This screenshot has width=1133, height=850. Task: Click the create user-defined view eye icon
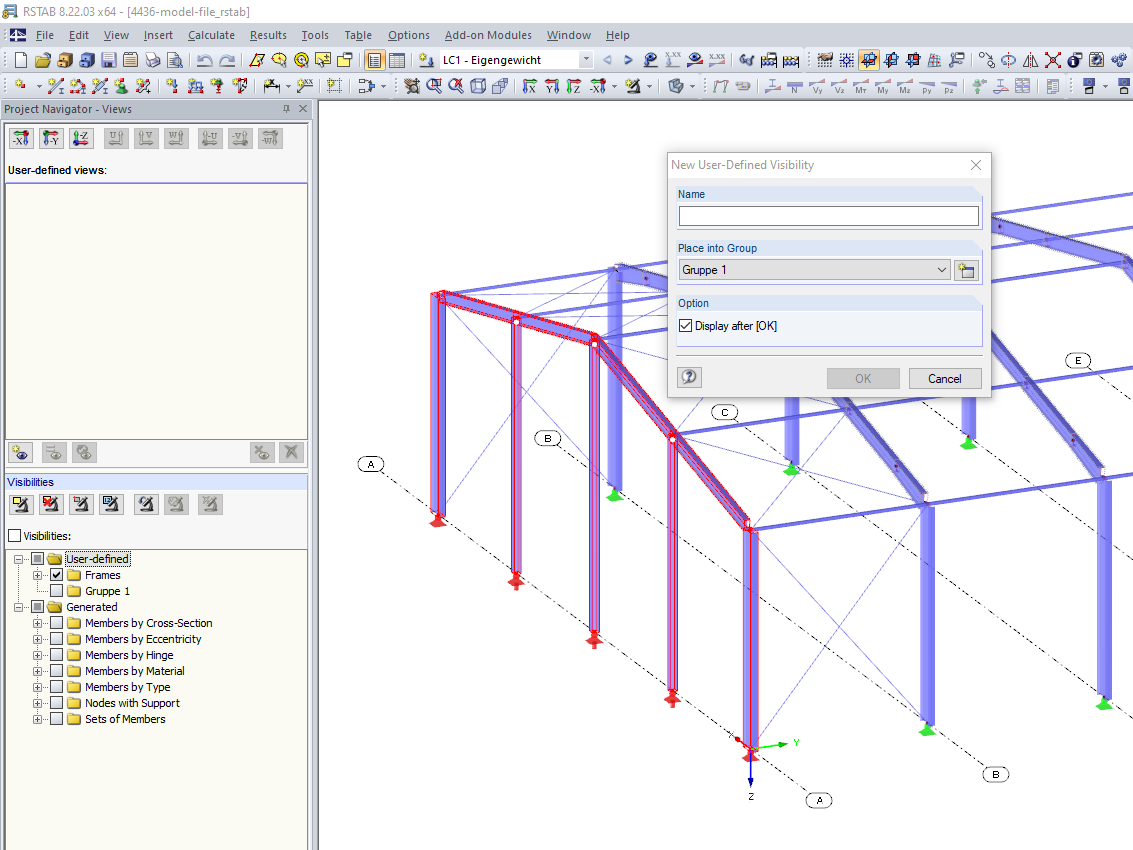21,452
